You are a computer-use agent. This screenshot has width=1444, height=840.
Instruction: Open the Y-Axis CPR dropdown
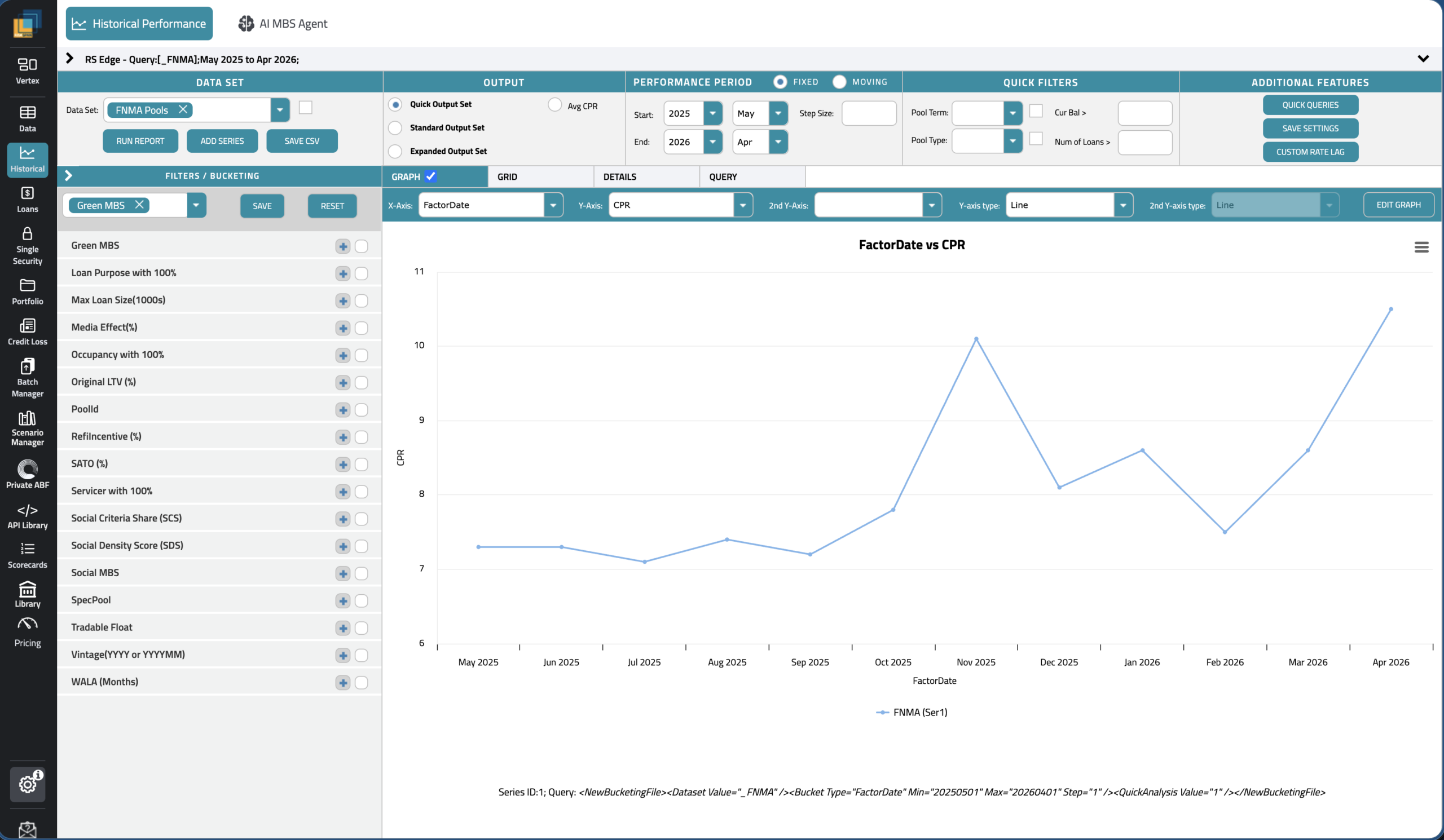743,205
